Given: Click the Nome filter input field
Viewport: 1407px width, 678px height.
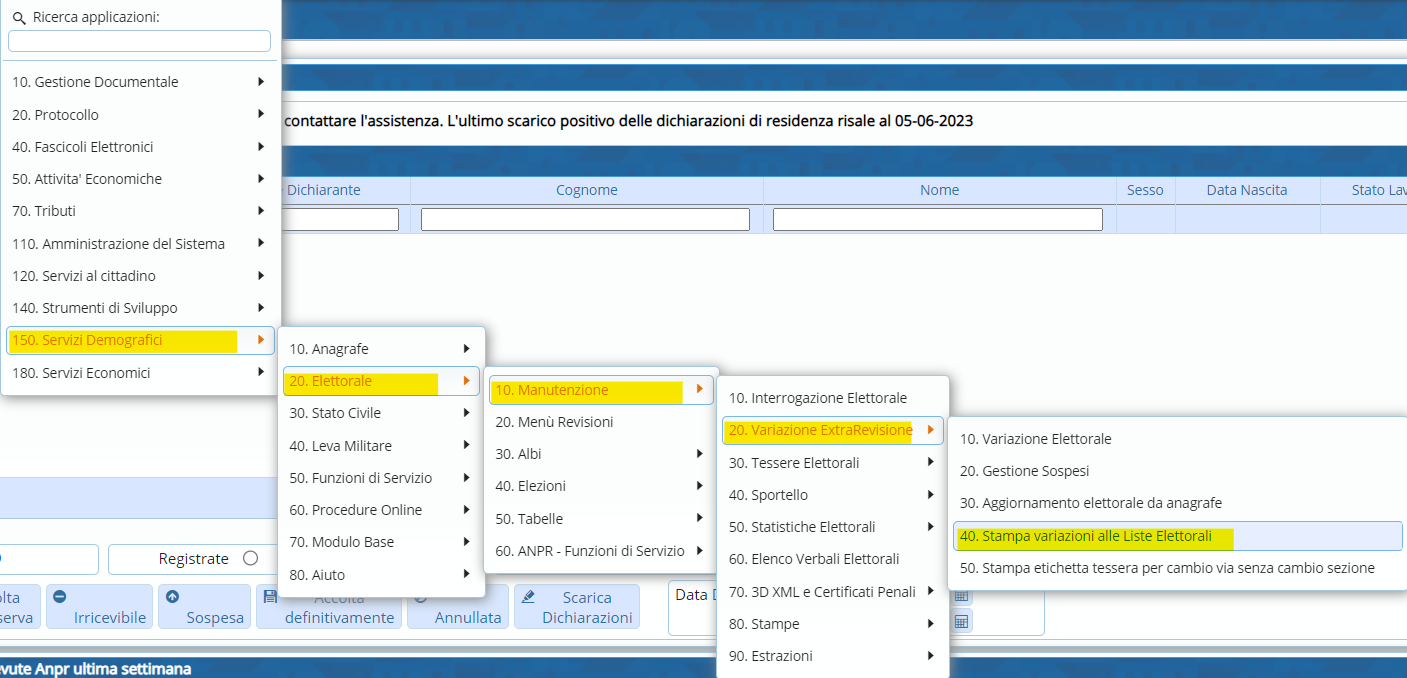Looking at the screenshot, I should pos(937,219).
